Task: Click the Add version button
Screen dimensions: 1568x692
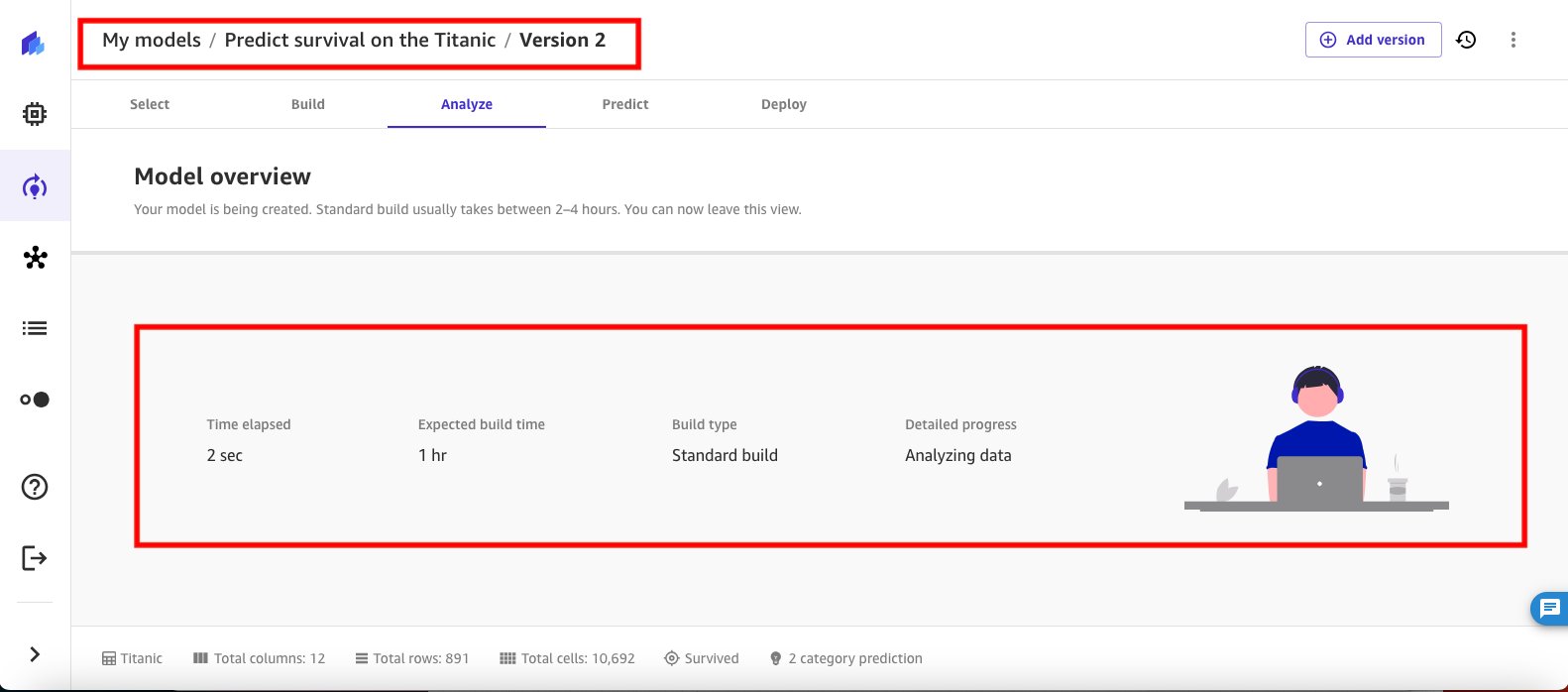Action: (1374, 40)
